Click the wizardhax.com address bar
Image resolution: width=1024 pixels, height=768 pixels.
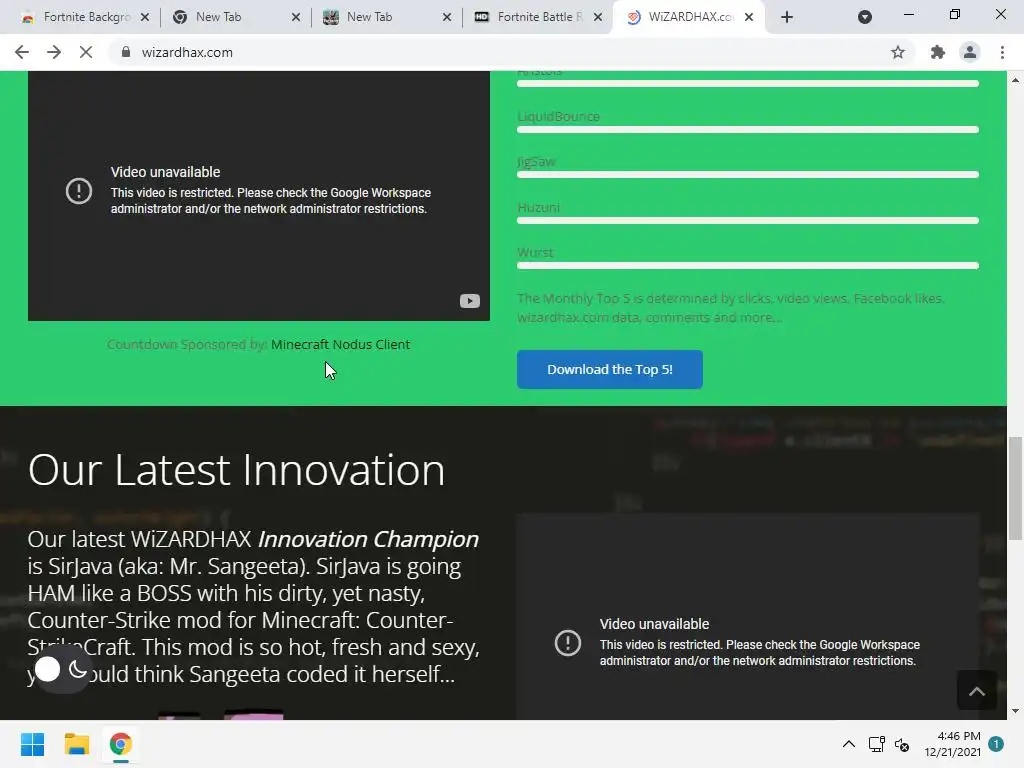point(509,52)
